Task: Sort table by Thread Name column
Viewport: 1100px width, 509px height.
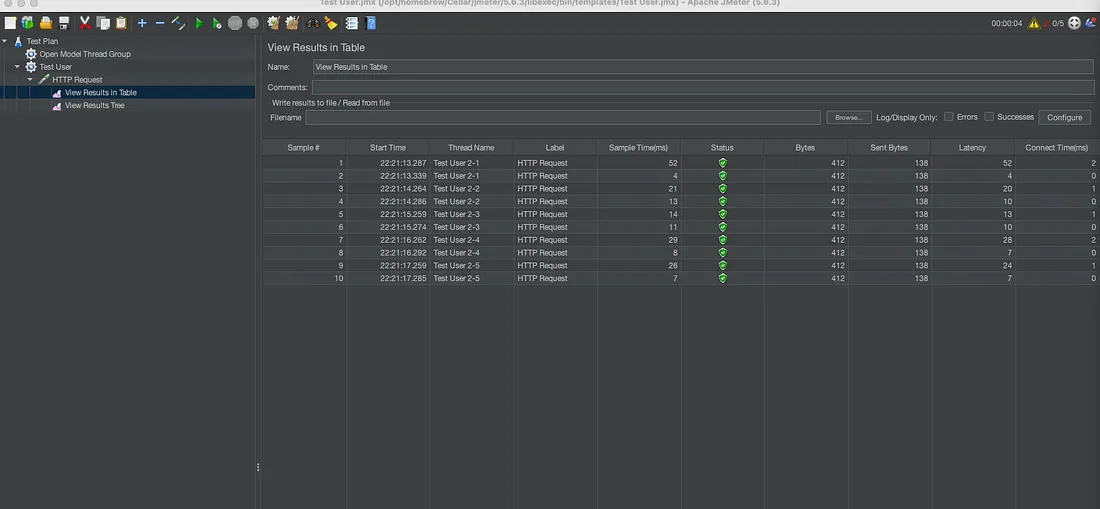Action: pos(471,148)
